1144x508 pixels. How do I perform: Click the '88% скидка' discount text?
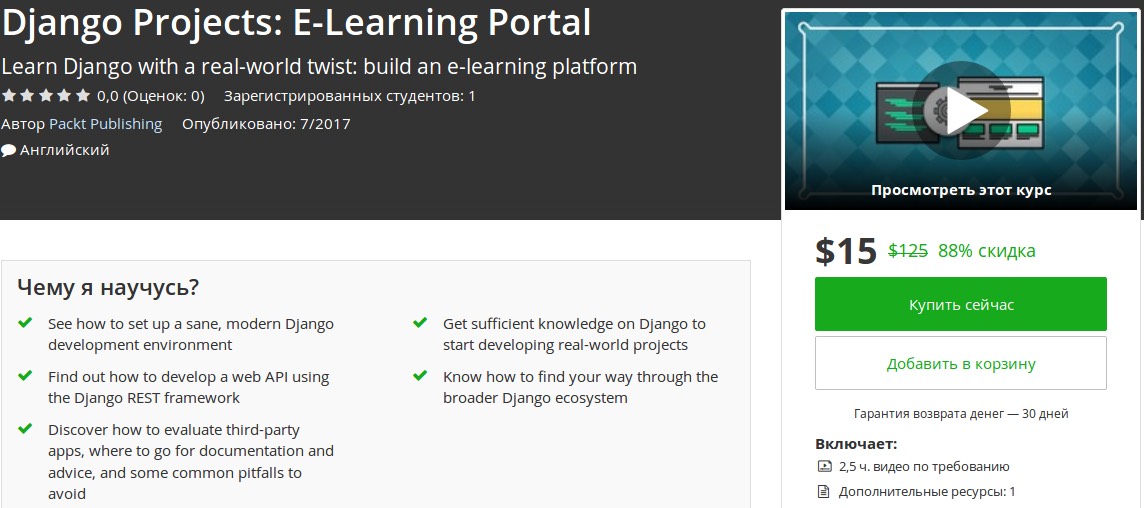986,251
